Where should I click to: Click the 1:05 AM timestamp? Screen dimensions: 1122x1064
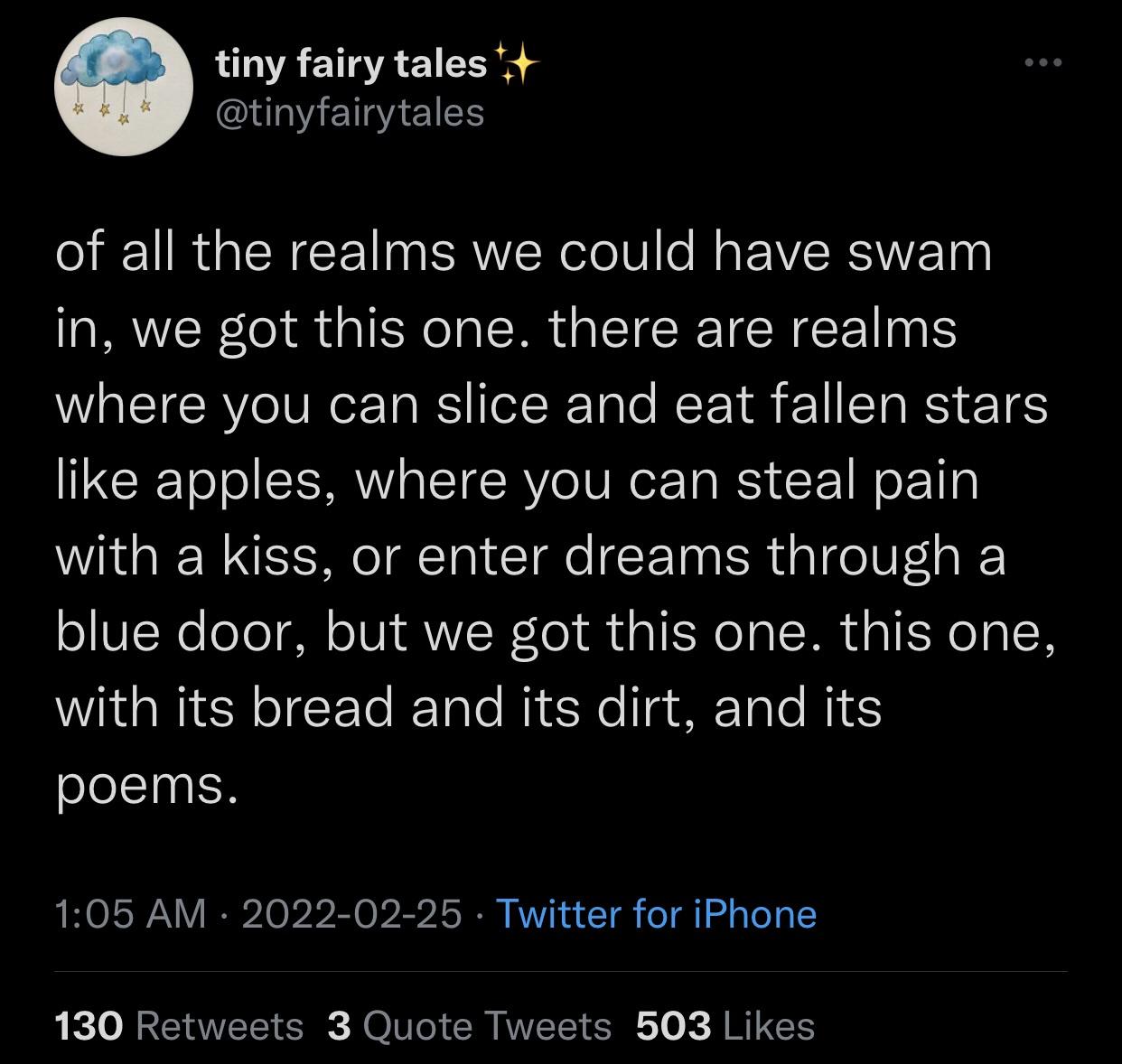pos(130,913)
